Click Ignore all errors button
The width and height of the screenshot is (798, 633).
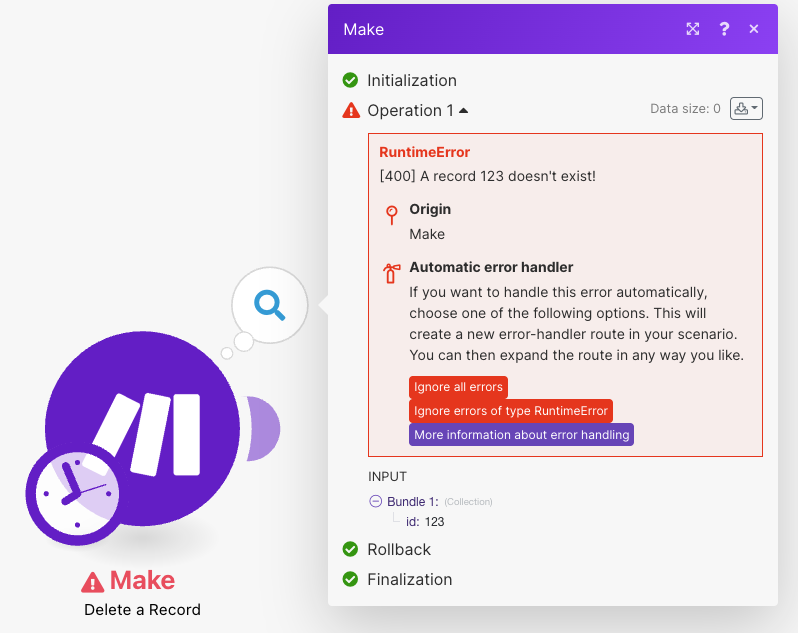pyautogui.click(x=458, y=387)
